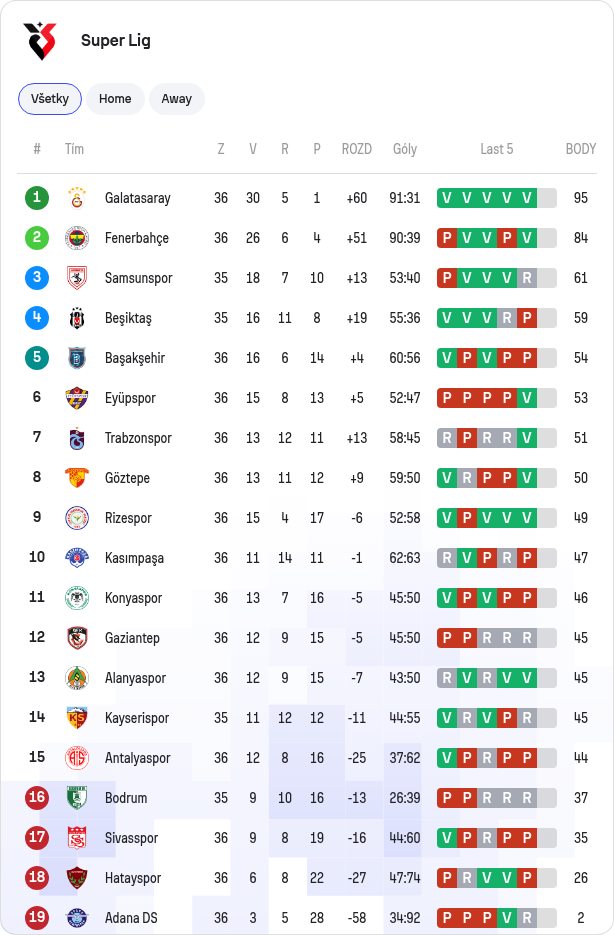Click the Super Lig league logo
Viewport: 614px width, 935px height.
40,41
